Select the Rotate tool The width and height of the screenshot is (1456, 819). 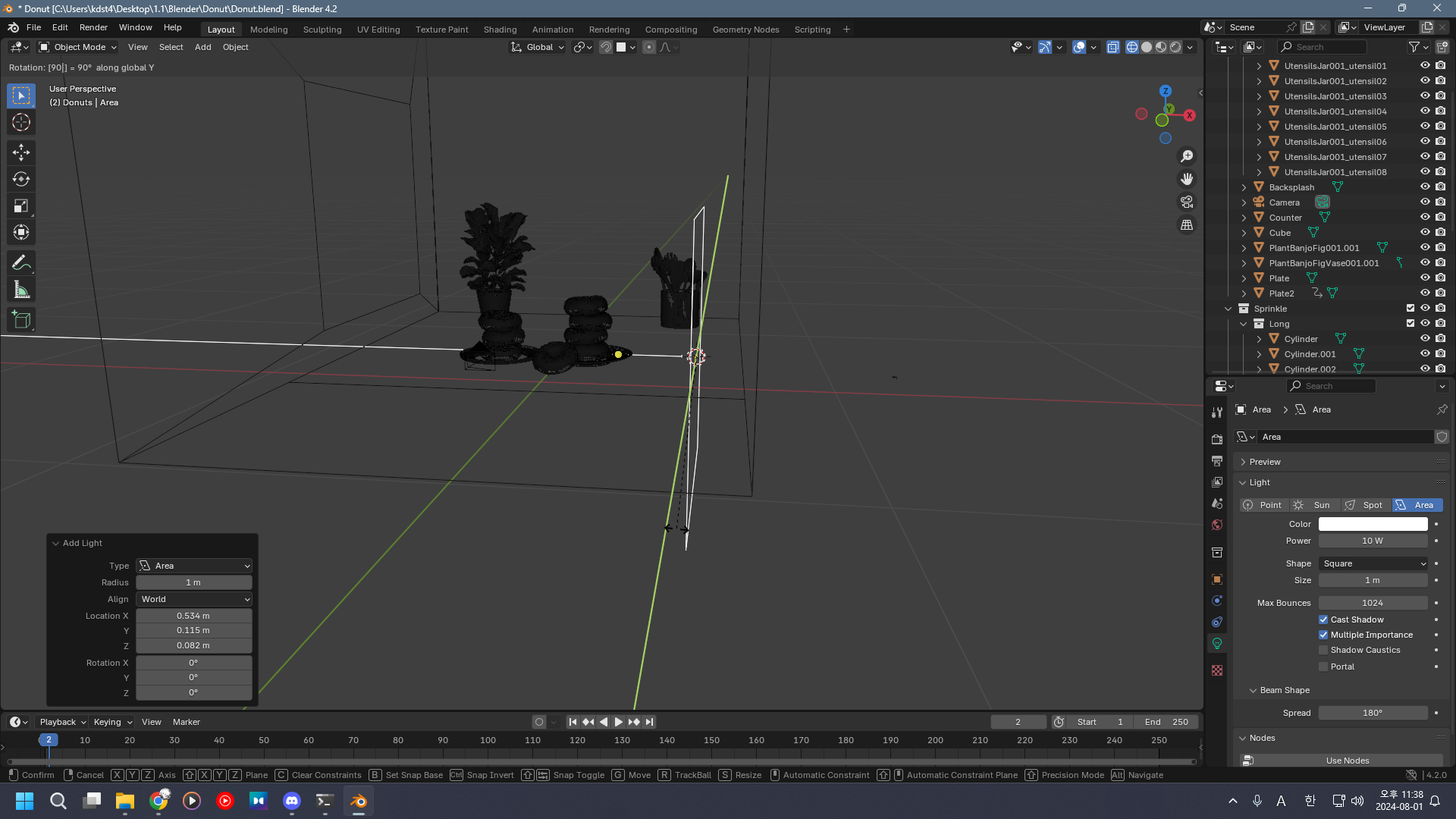tap(20, 179)
